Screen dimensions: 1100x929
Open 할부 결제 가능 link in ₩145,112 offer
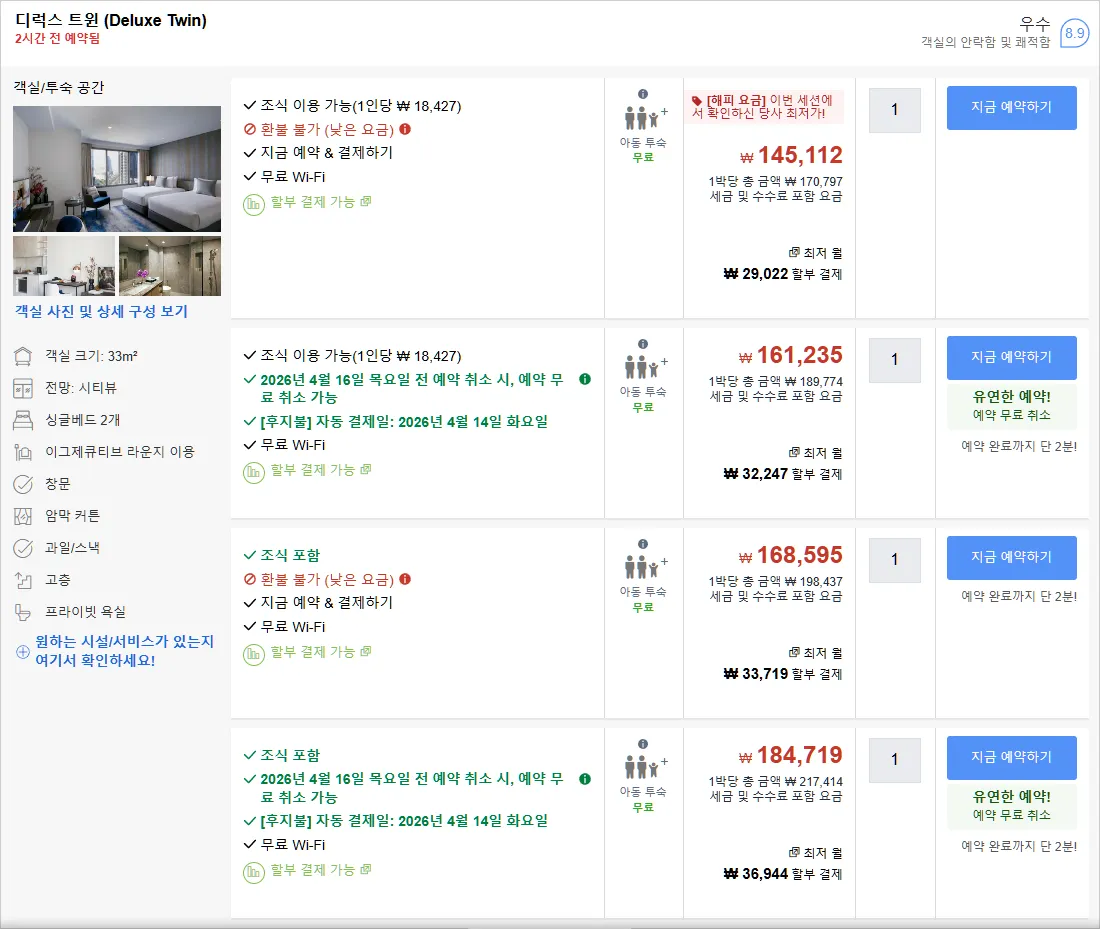320,202
